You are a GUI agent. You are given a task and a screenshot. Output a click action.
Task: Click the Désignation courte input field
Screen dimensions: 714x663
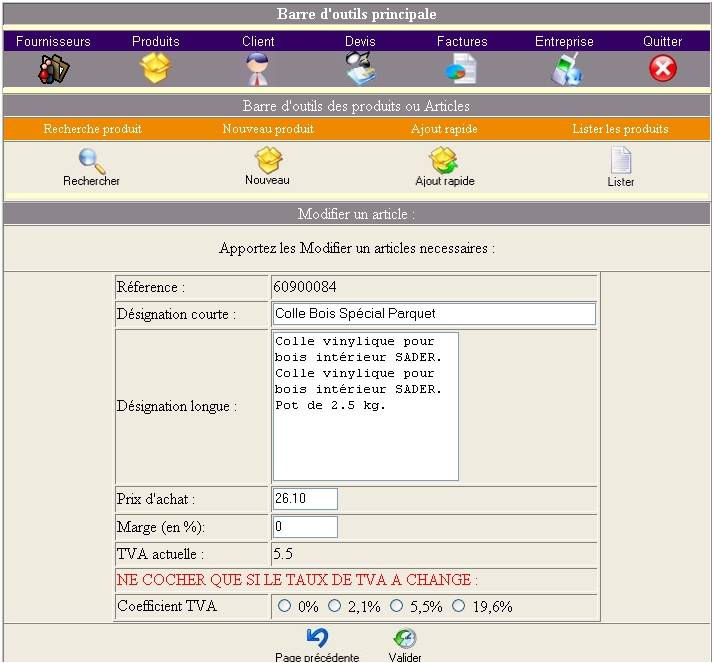pyautogui.click(x=434, y=314)
